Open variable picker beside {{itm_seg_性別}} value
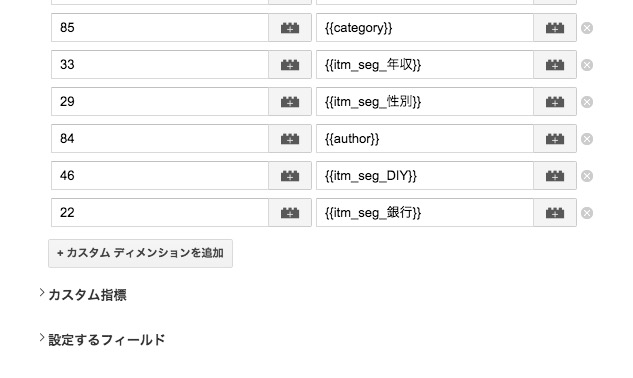The width and height of the screenshot is (633, 378). (555, 102)
